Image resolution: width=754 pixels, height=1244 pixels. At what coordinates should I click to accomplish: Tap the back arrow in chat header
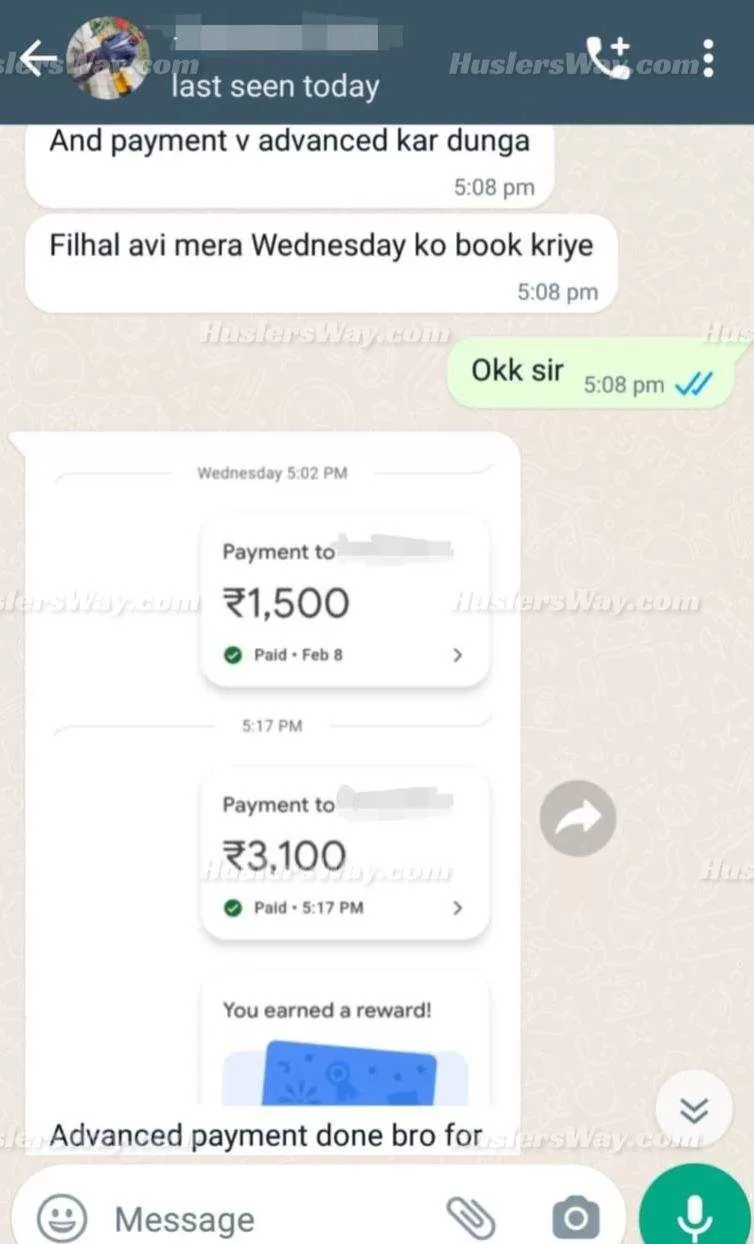(x=38, y=59)
